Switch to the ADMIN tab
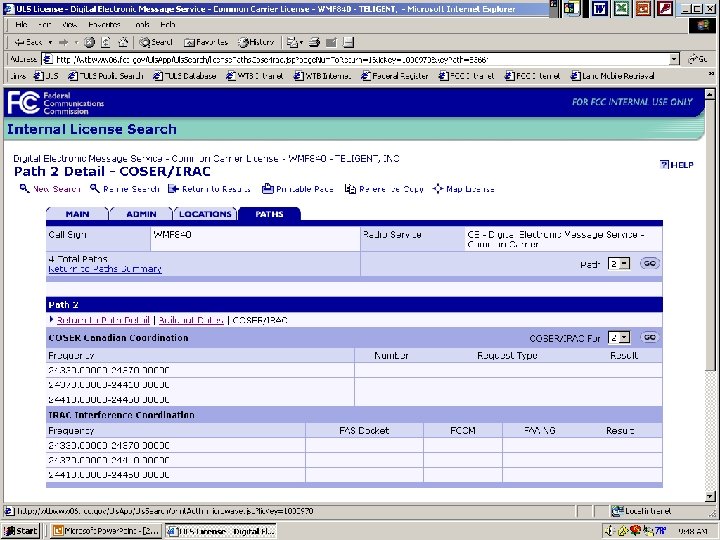This screenshot has height=540, width=720. coord(141,214)
